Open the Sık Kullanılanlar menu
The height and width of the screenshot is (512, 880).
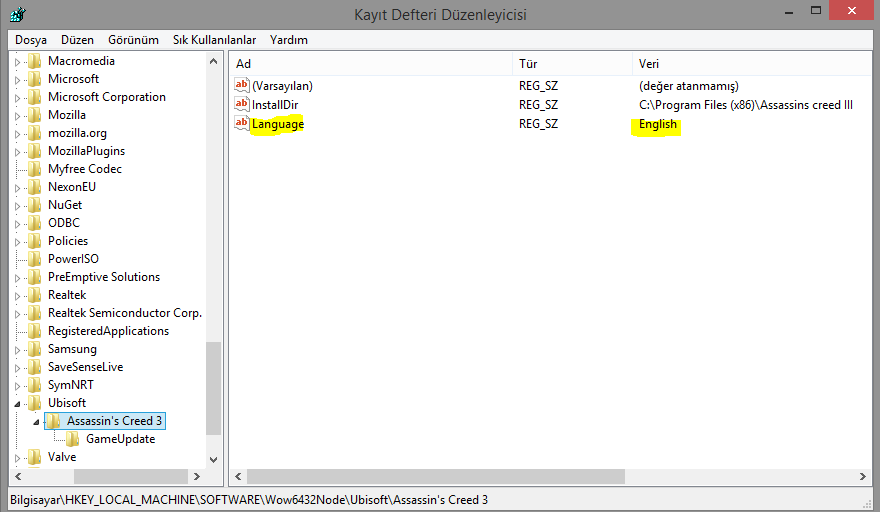[214, 40]
